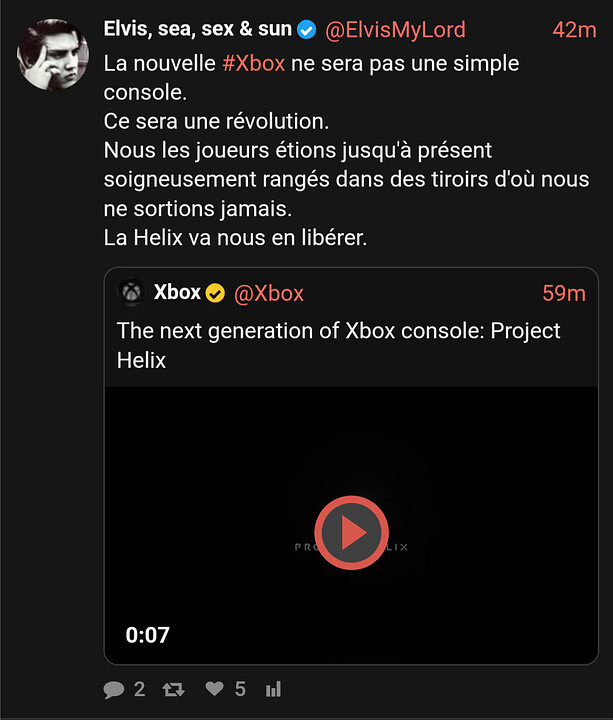Image resolution: width=613 pixels, height=720 pixels.
Task: Click the 0:07 video duration label
Action: tap(147, 635)
